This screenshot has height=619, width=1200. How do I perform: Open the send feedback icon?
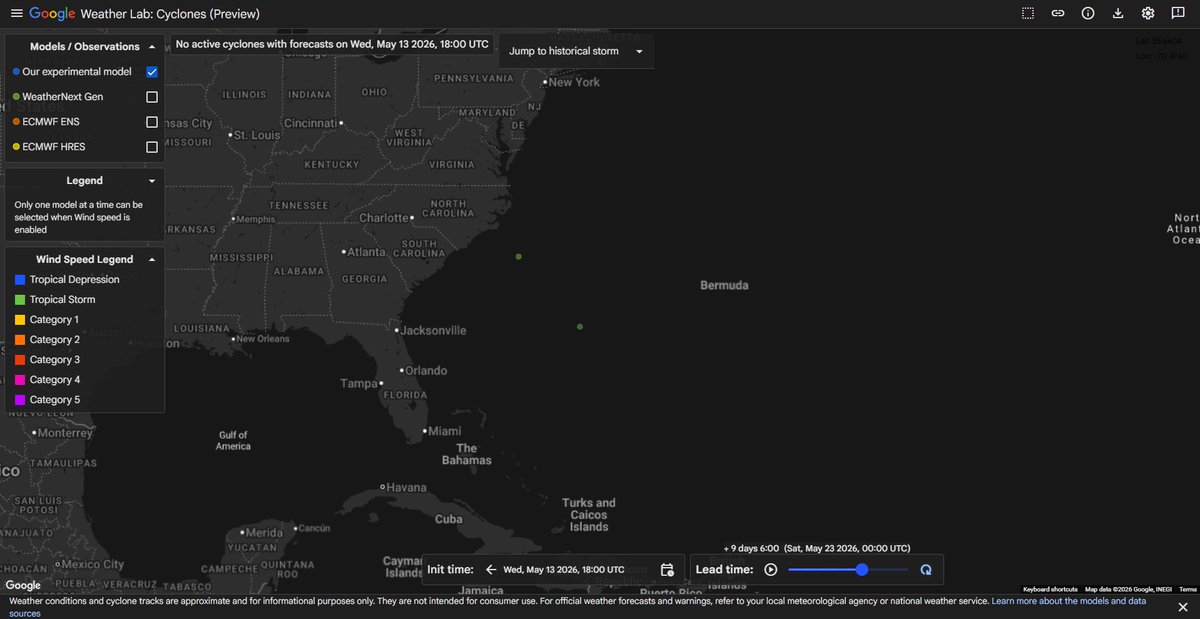point(1178,14)
